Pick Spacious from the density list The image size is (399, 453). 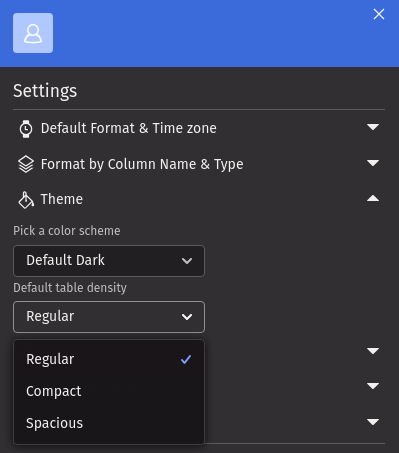pyautogui.click(x=109, y=423)
